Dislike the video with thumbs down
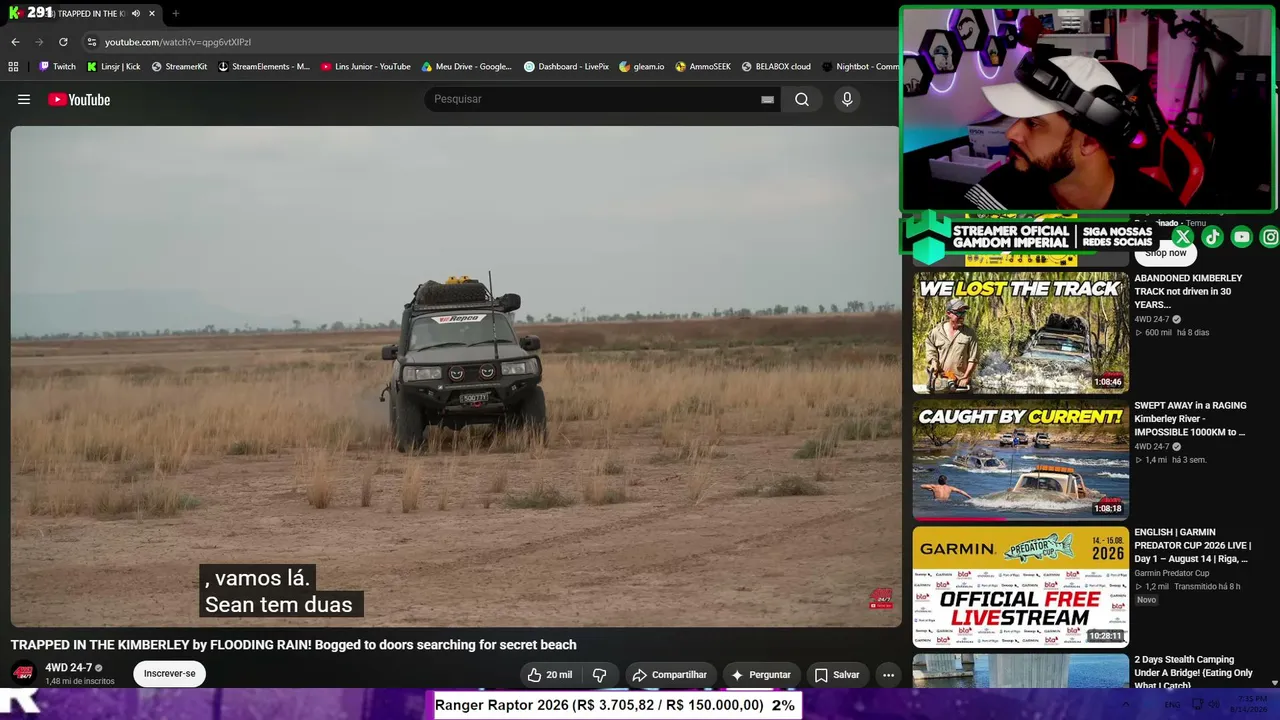This screenshot has width=1280, height=720. point(599,675)
